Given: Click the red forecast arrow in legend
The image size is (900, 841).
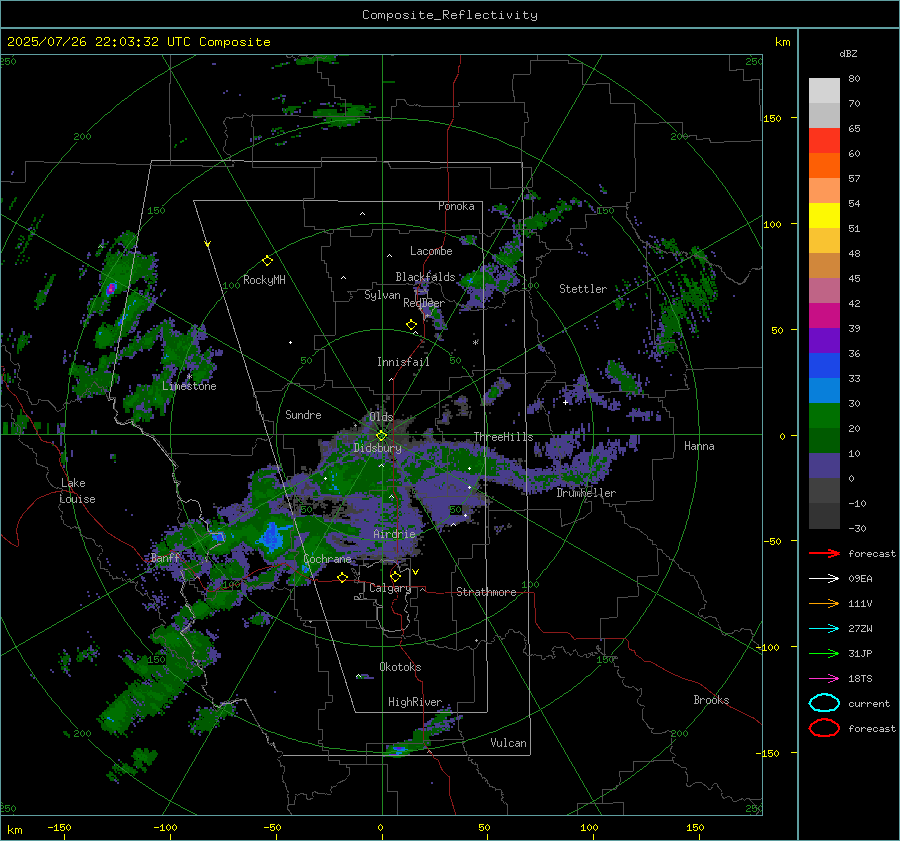Looking at the screenshot, I should tap(824, 553).
